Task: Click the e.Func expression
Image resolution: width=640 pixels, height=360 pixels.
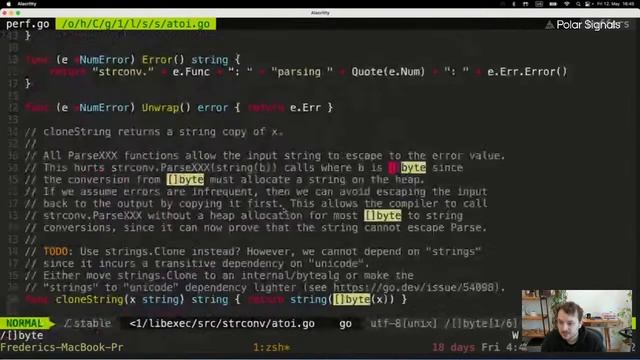Action: [x=191, y=72]
